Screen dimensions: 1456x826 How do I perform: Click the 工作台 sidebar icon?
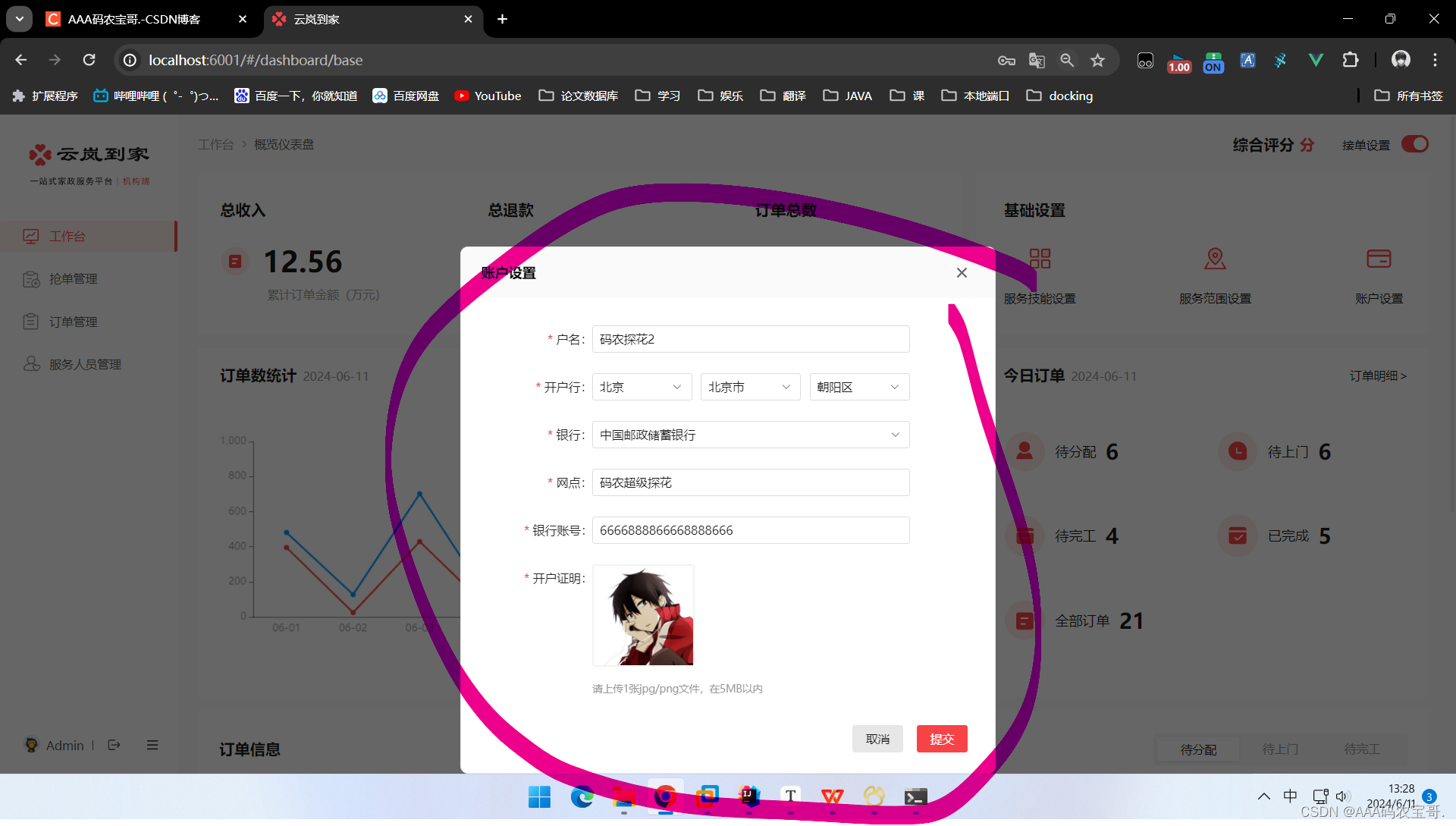coord(30,236)
